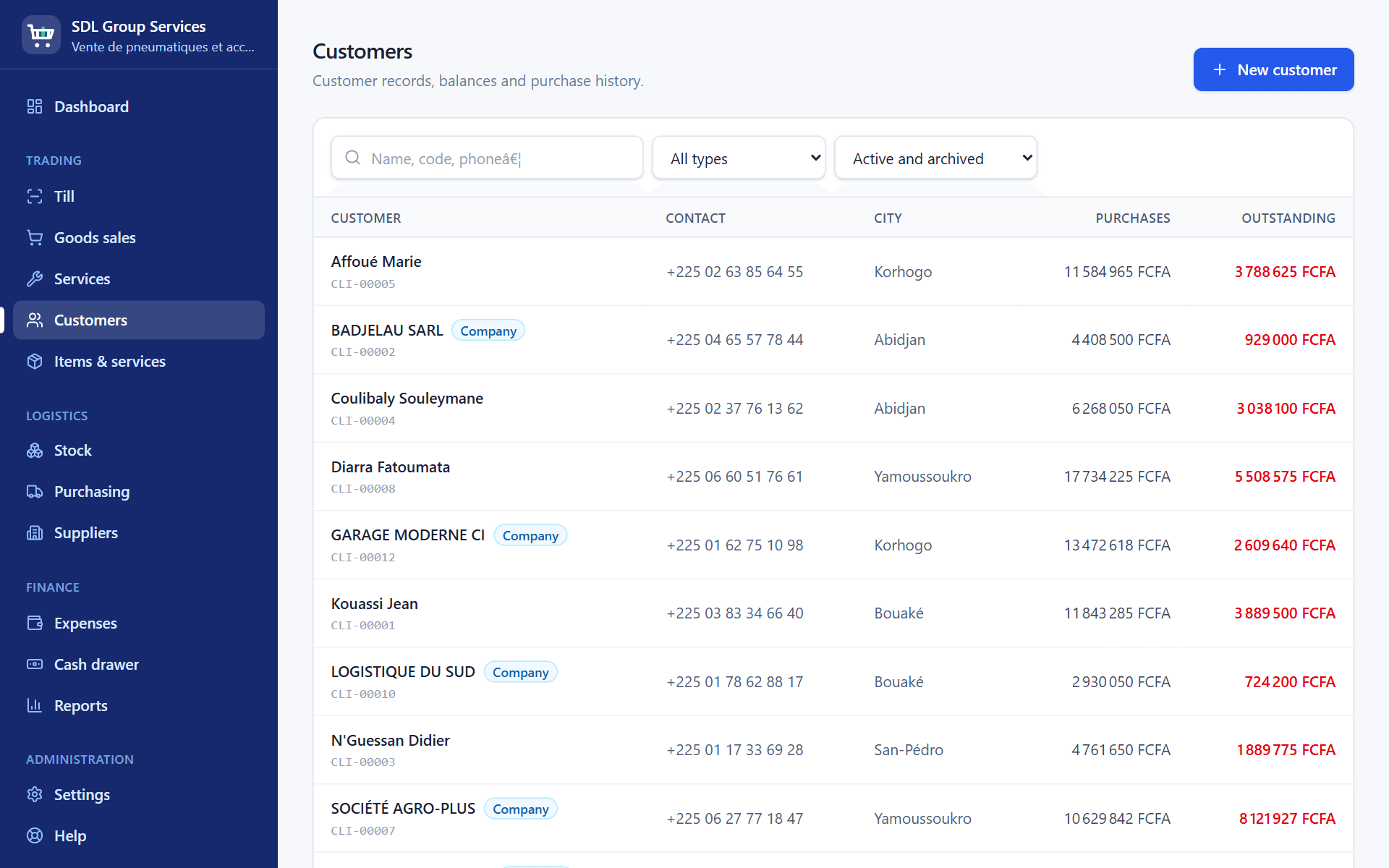
Task: Click customer name Kouassi Jean
Action: (375, 604)
